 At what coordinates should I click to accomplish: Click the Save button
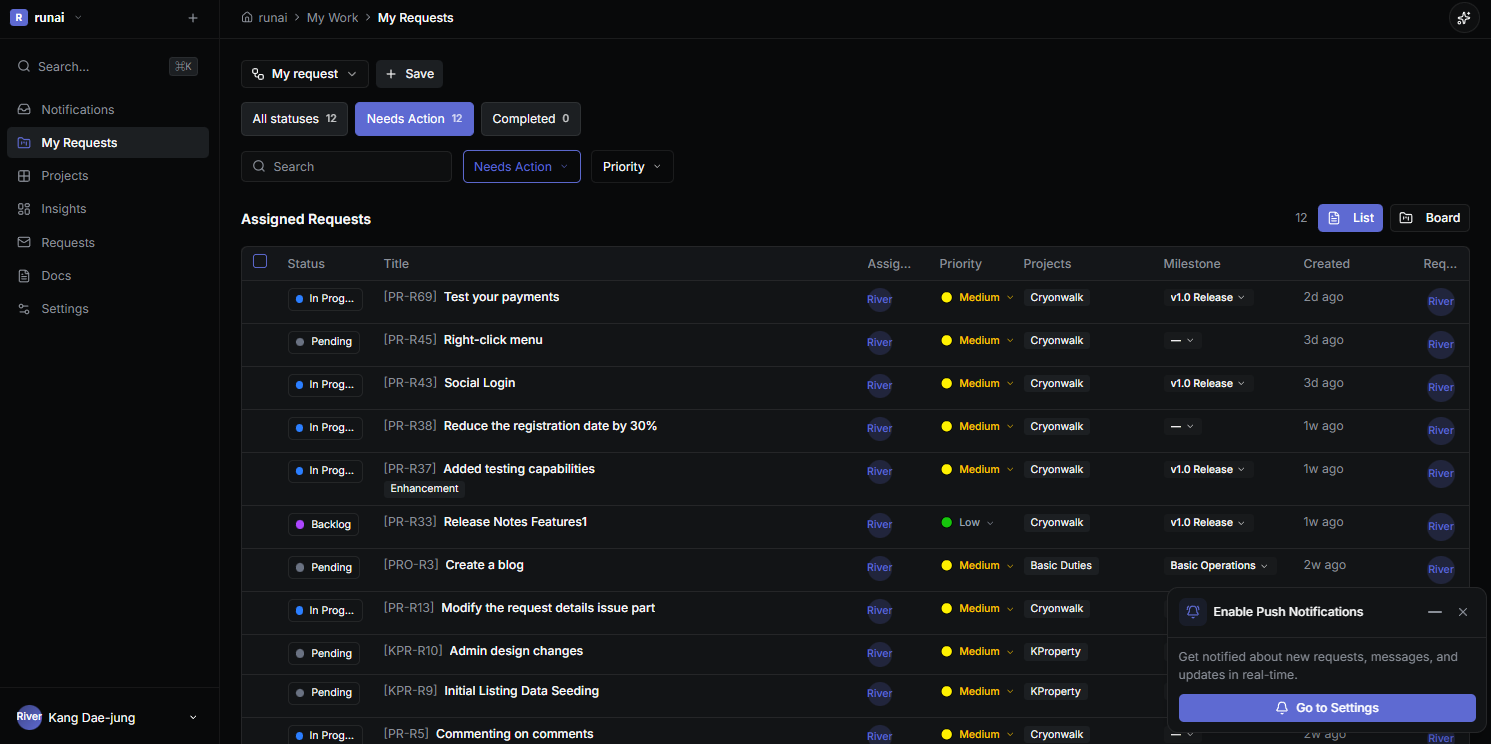pyautogui.click(x=409, y=74)
